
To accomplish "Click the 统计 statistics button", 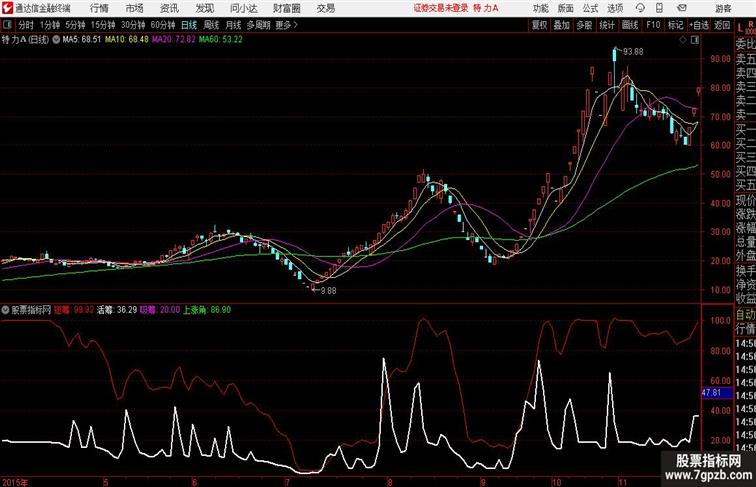I will [x=607, y=25].
